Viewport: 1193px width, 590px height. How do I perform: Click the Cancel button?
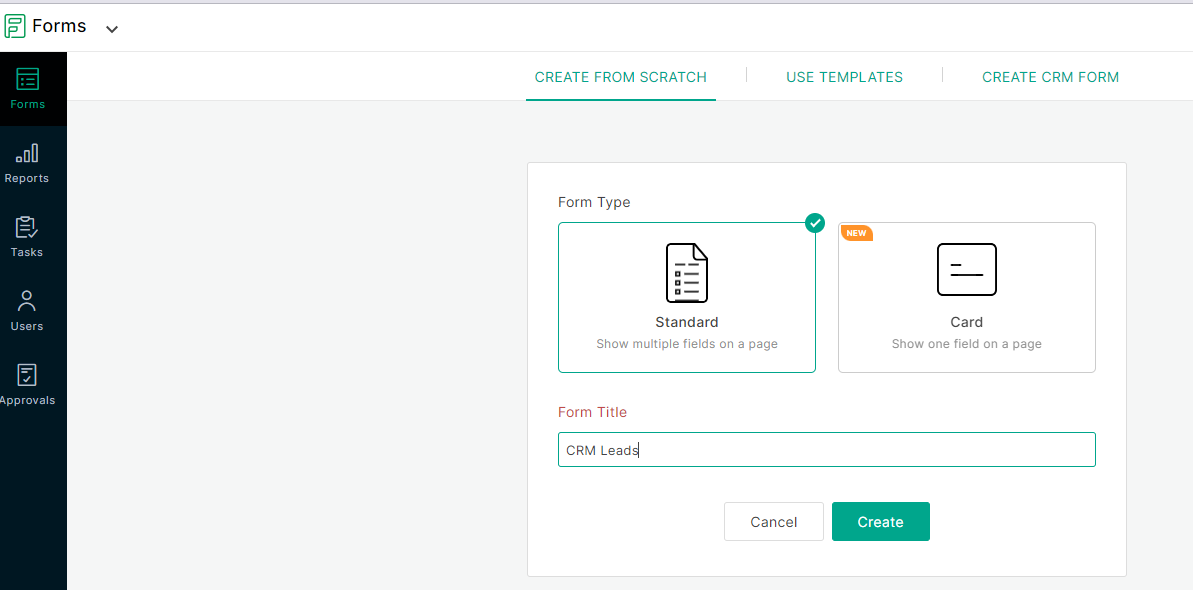773,521
